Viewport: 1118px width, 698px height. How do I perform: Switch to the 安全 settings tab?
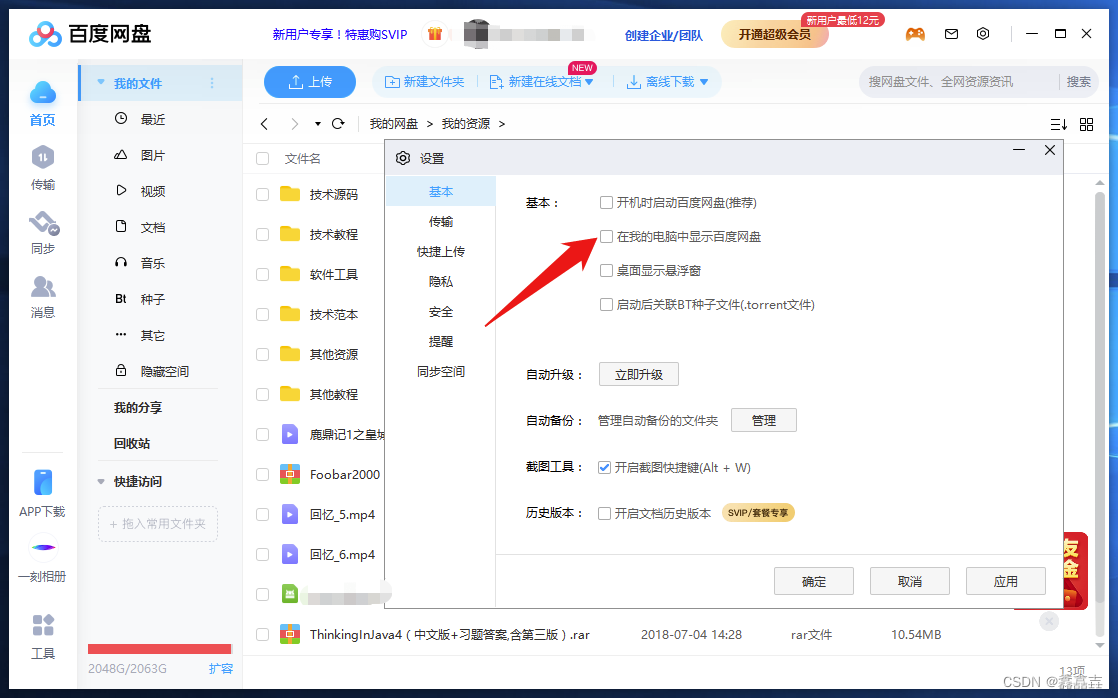441,312
